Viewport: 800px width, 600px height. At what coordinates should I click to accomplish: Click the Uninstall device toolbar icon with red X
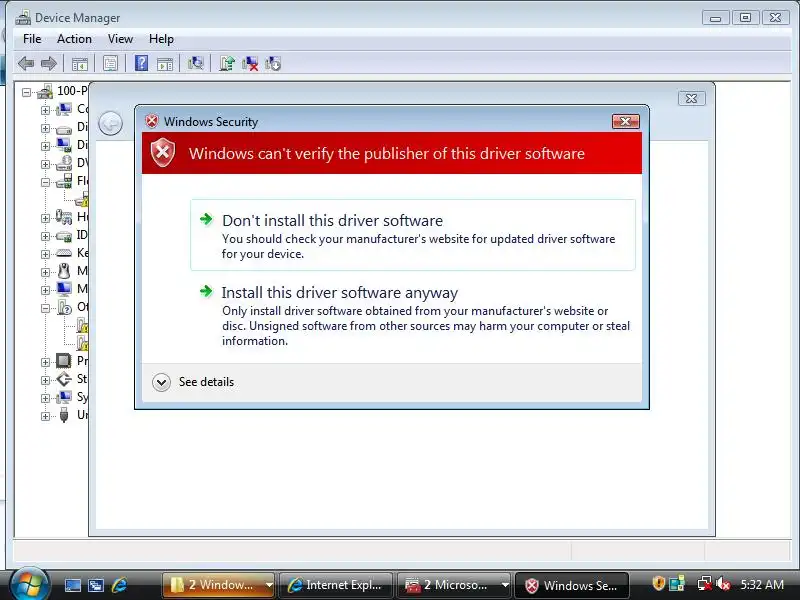250,64
